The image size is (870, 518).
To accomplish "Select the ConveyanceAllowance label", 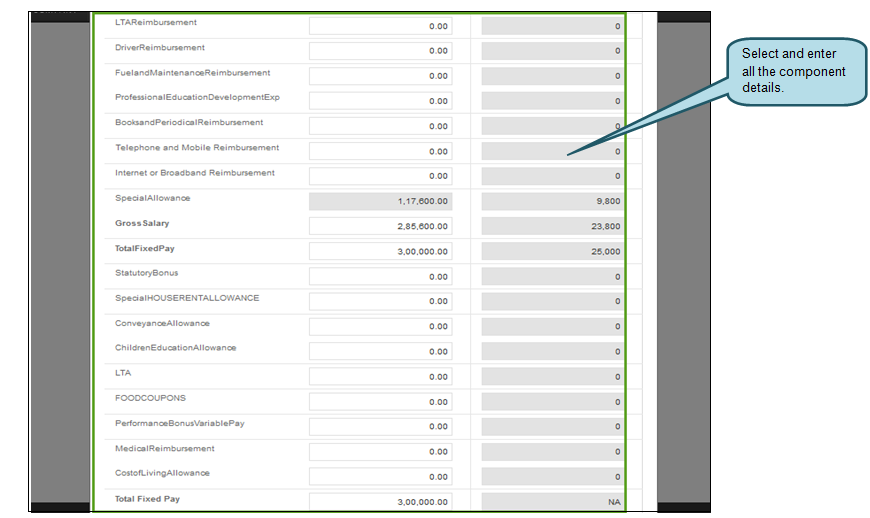I will point(163,323).
